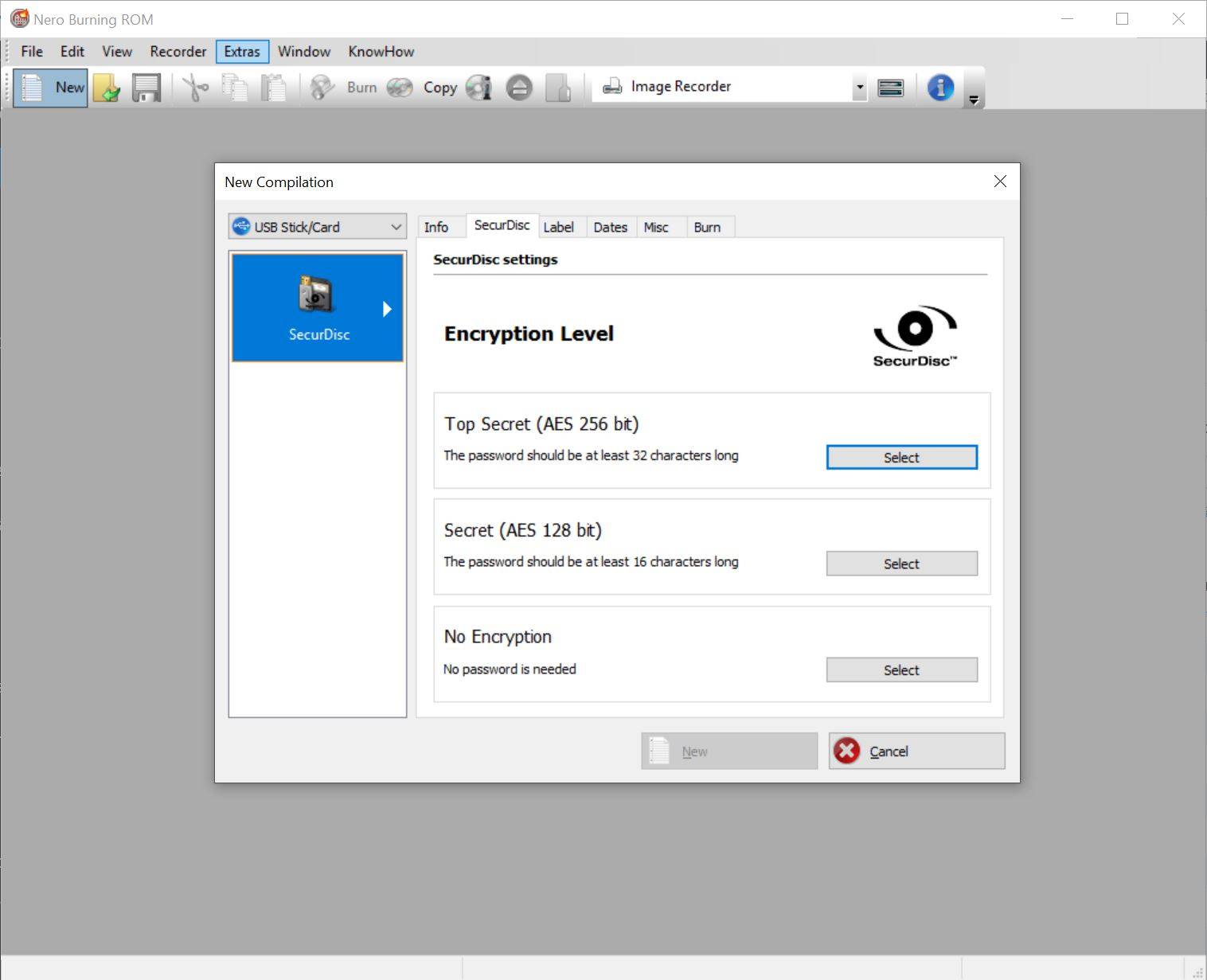Click the Cancel button
The image size is (1207, 980).
pyautogui.click(x=916, y=751)
